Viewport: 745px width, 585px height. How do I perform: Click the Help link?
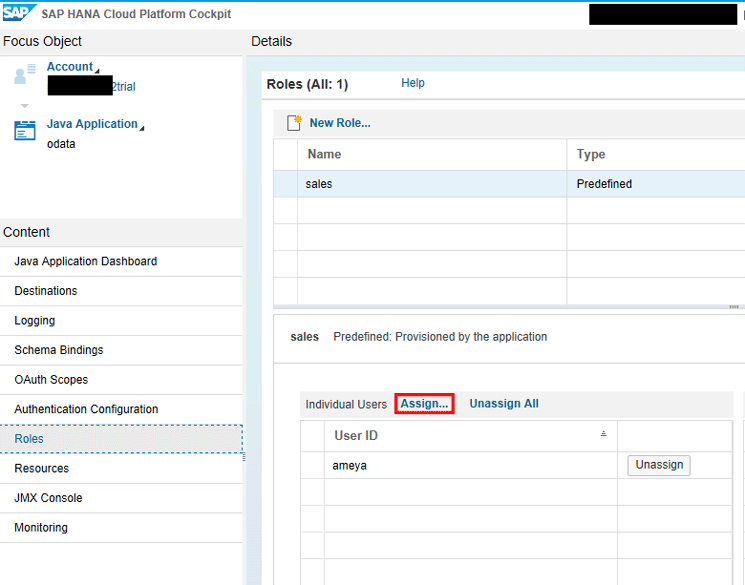[x=413, y=83]
